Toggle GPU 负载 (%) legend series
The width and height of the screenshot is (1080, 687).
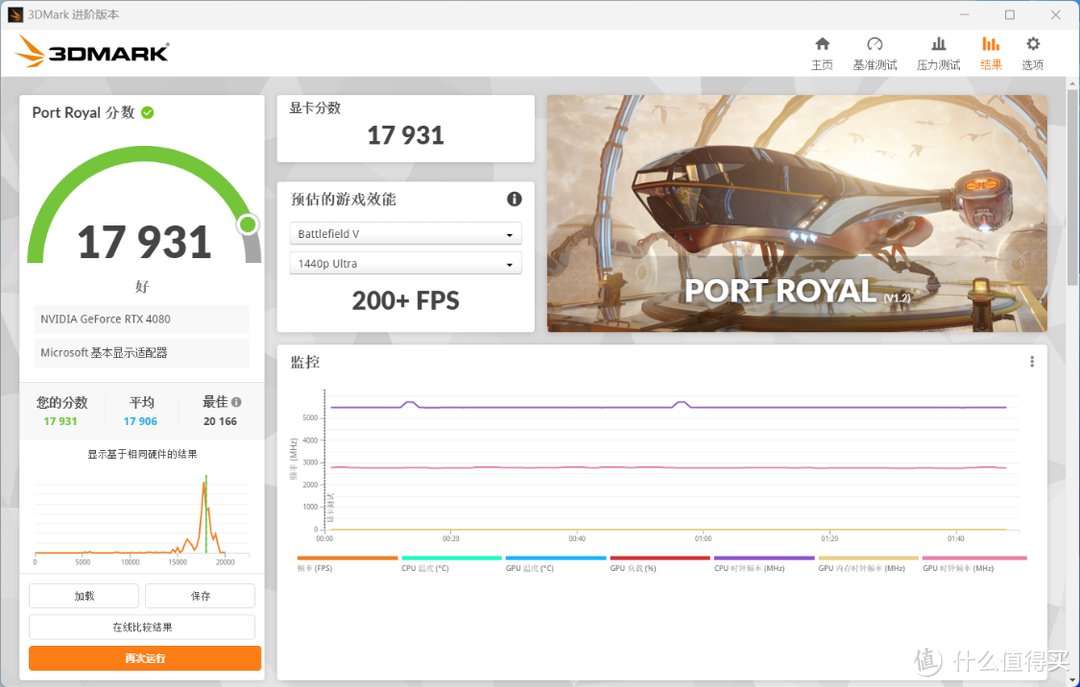coord(659,564)
